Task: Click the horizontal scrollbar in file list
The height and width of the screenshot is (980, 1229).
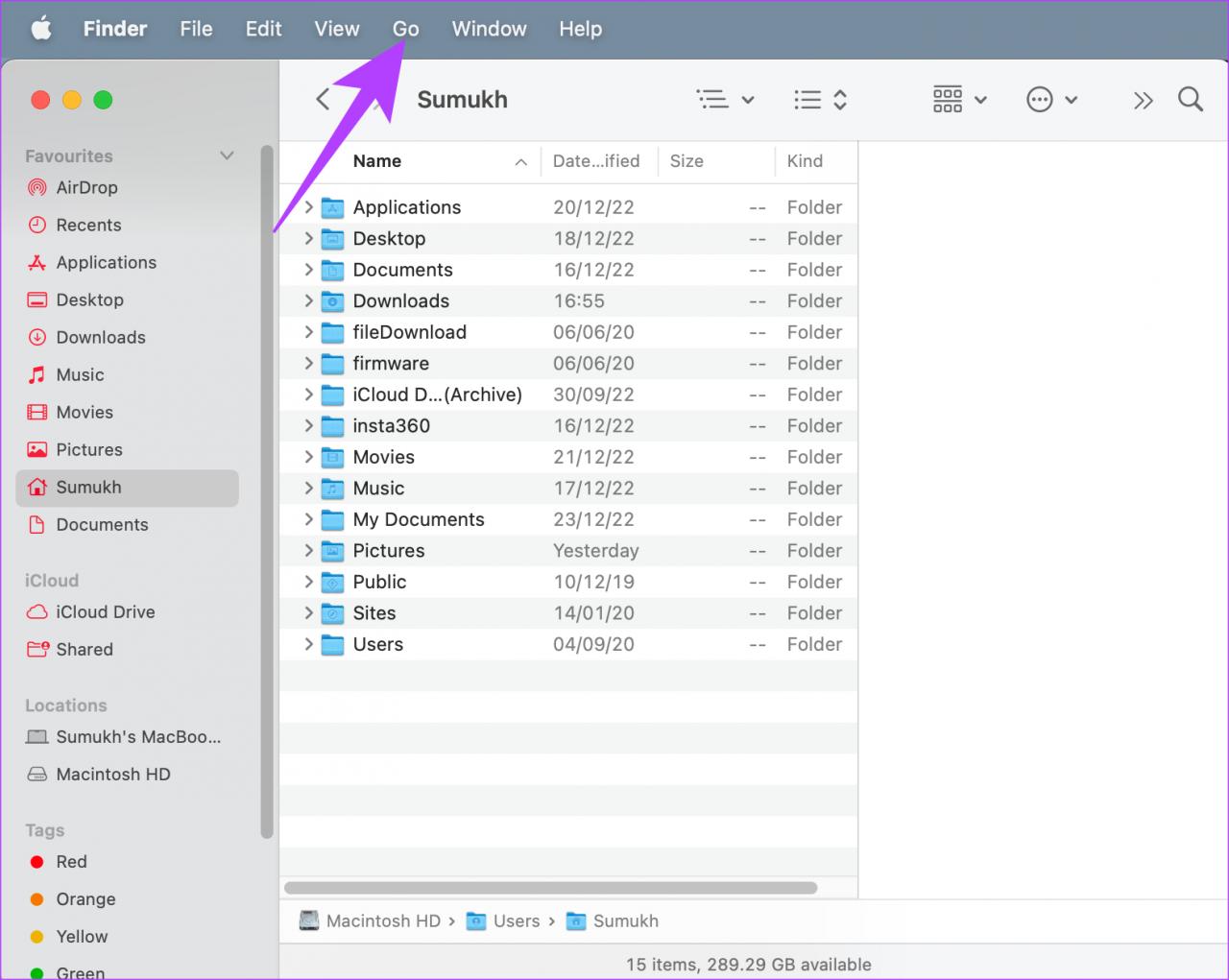Action: (x=551, y=888)
